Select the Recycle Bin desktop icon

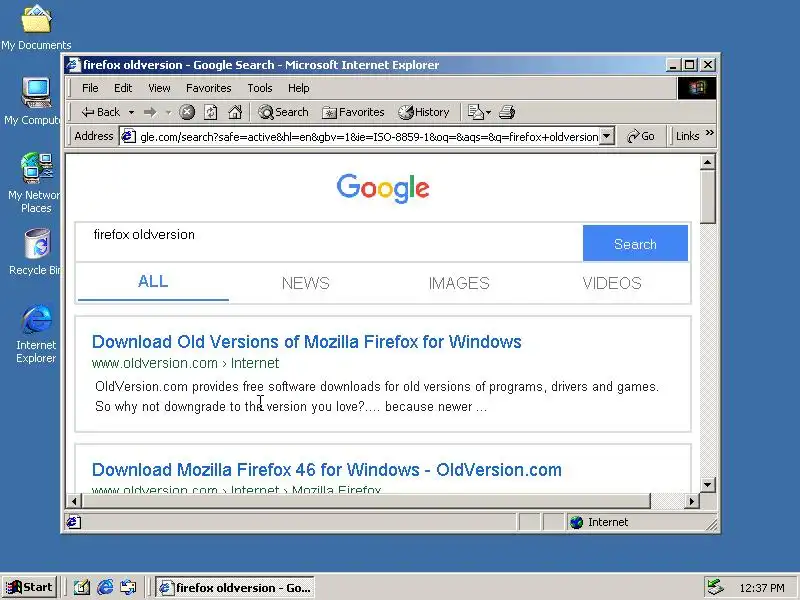pyautogui.click(x=35, y=252)
